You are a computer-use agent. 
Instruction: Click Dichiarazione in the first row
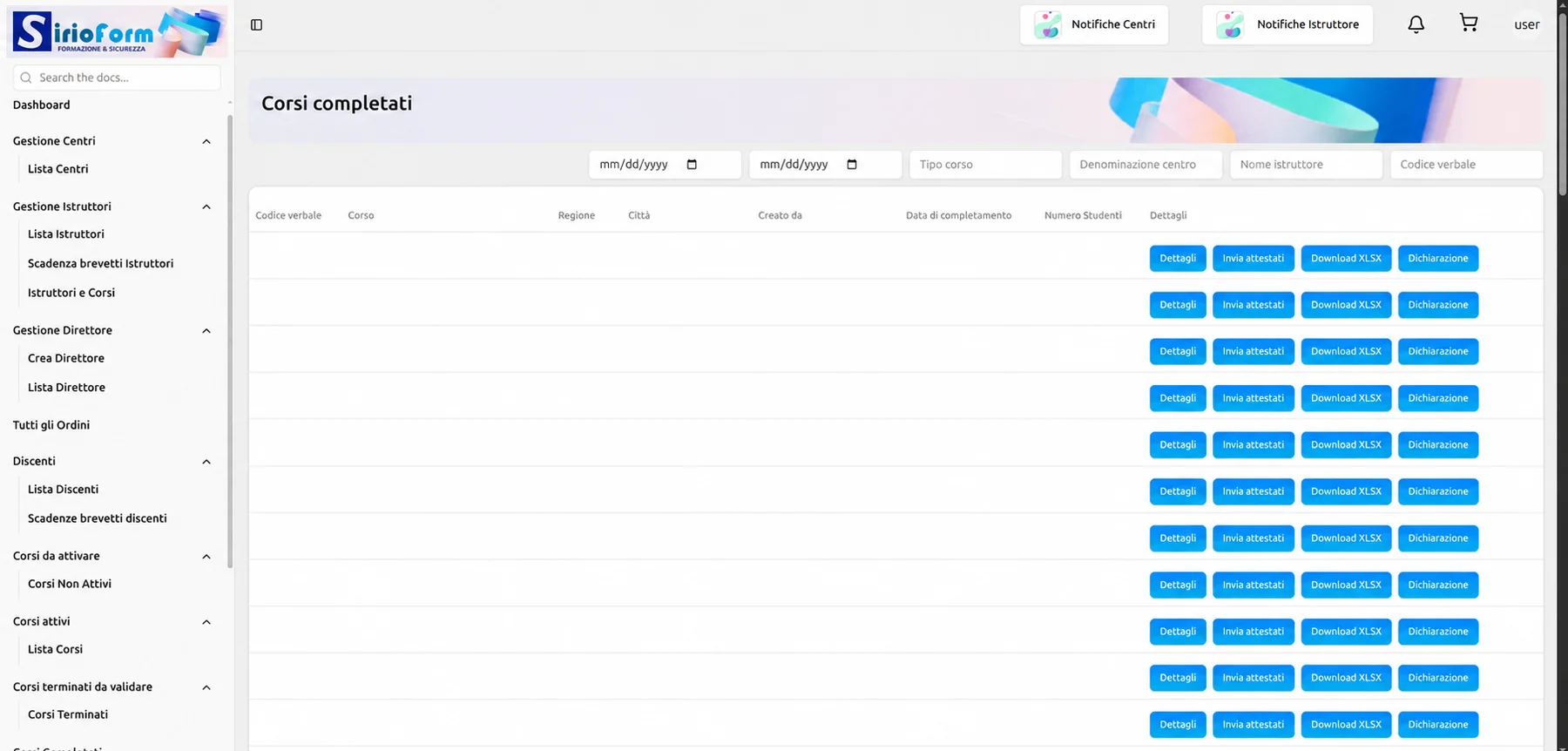coord(1438,259)
